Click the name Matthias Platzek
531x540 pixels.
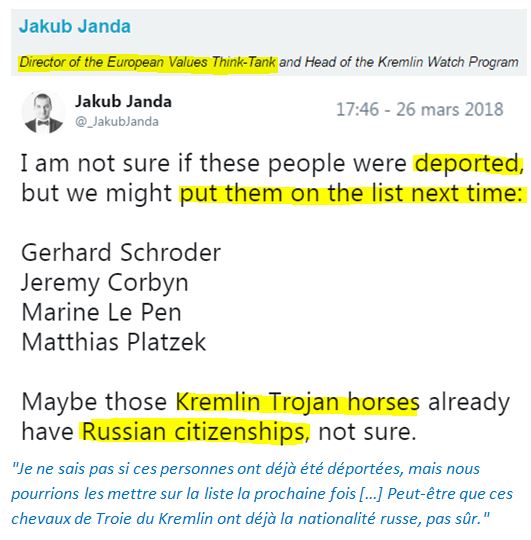coord(114,342)
